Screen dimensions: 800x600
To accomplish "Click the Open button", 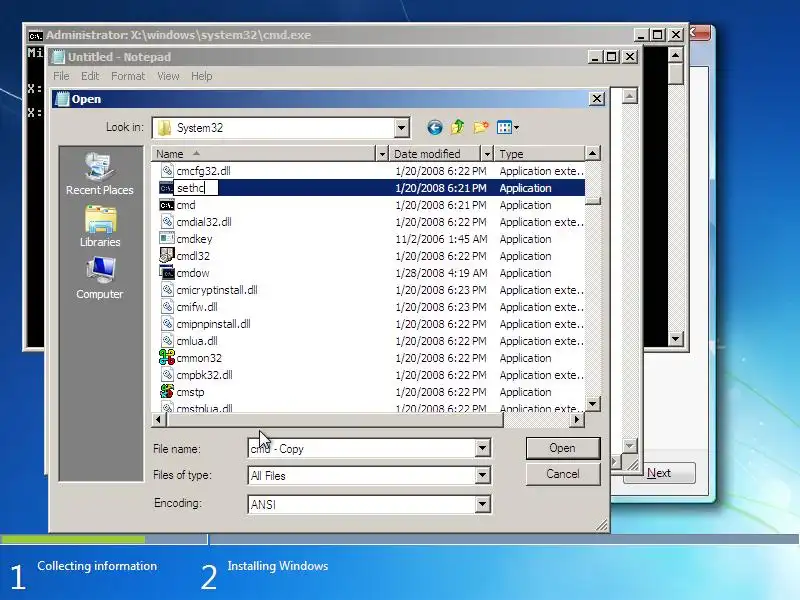I will pyautogui.click(x=563, y=448).
